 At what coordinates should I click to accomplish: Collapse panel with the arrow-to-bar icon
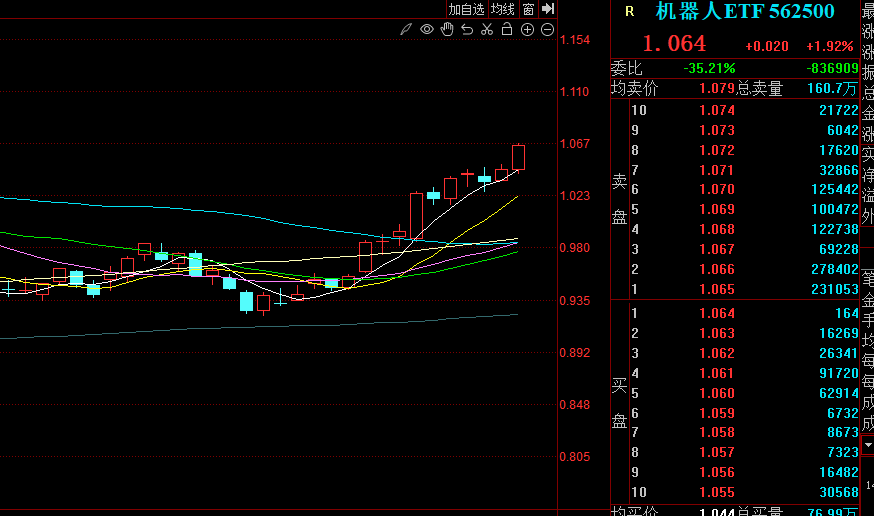pos(548,9)
